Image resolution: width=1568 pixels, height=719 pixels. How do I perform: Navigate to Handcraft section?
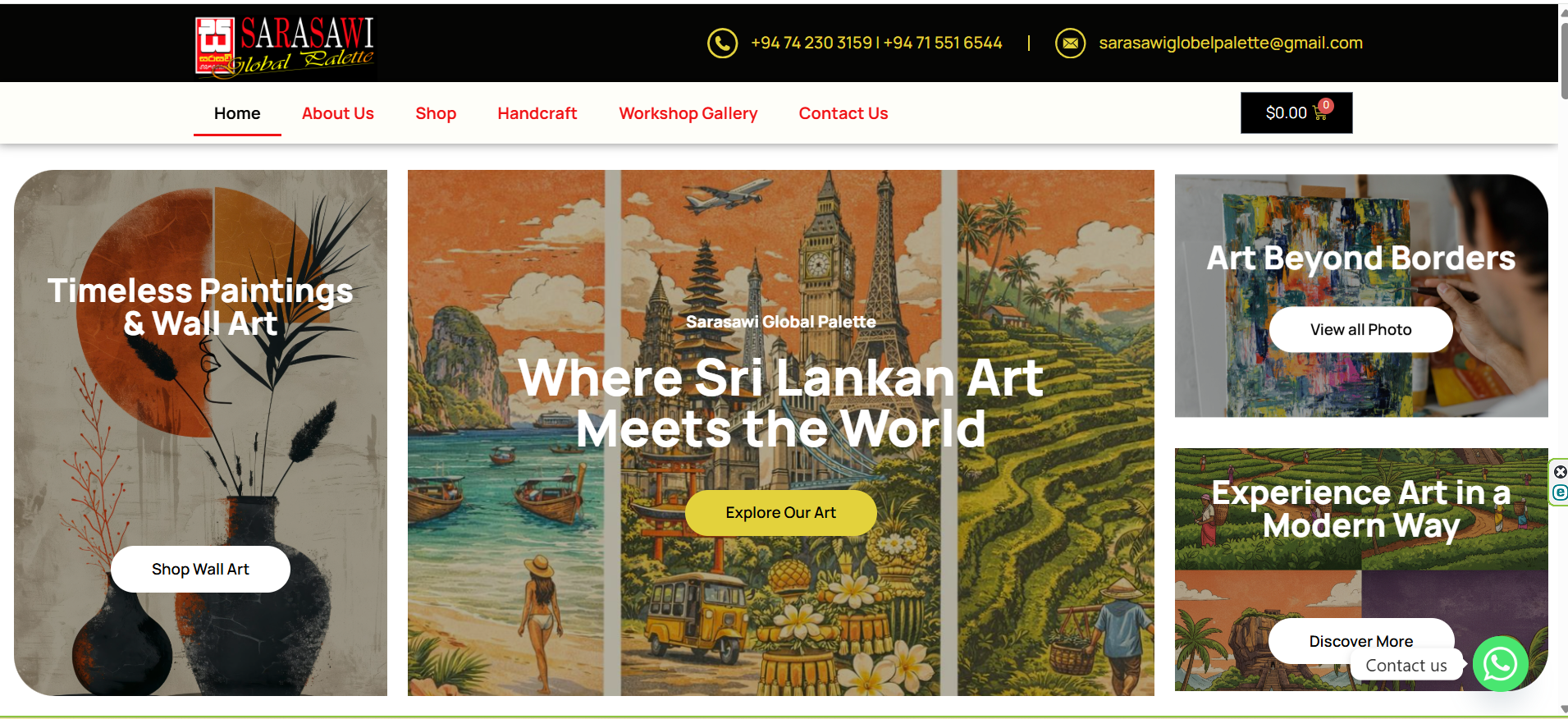click(537, 113)
